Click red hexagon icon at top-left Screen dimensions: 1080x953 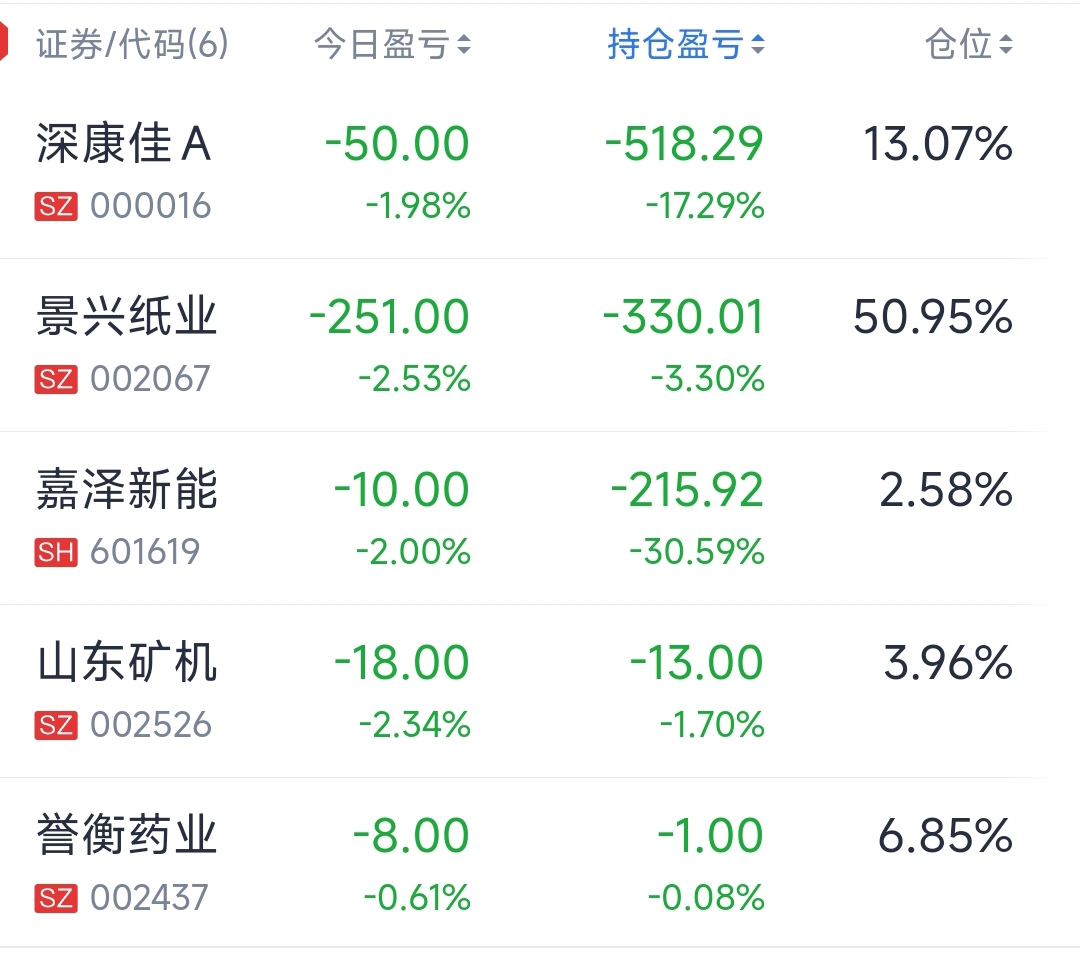pyautogui.click(x=3, y=41)
